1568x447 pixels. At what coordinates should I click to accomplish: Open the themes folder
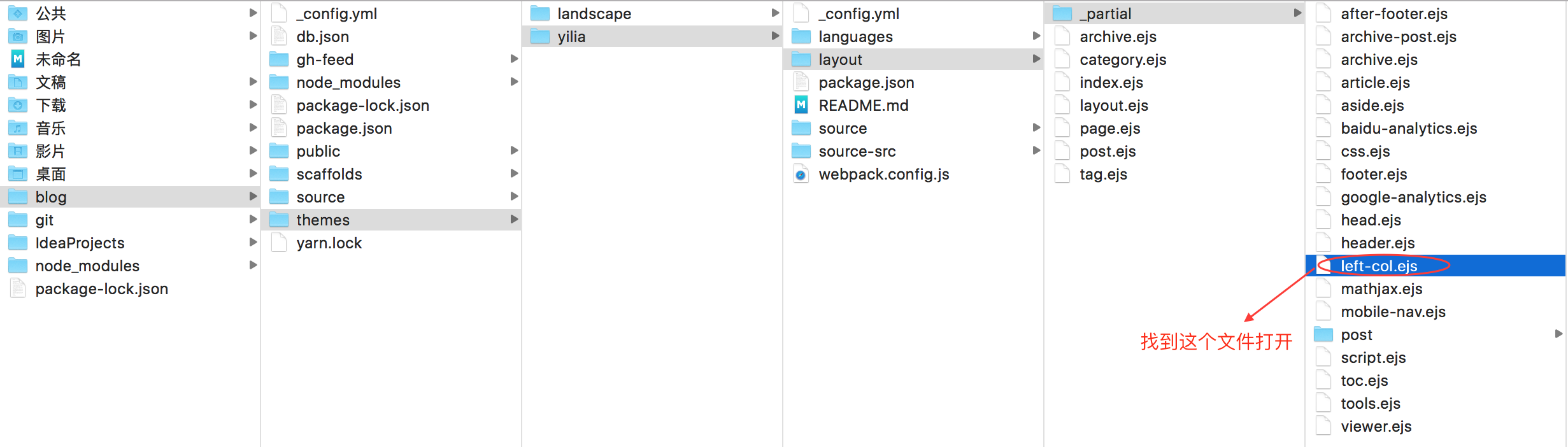[x=323, y=220]
